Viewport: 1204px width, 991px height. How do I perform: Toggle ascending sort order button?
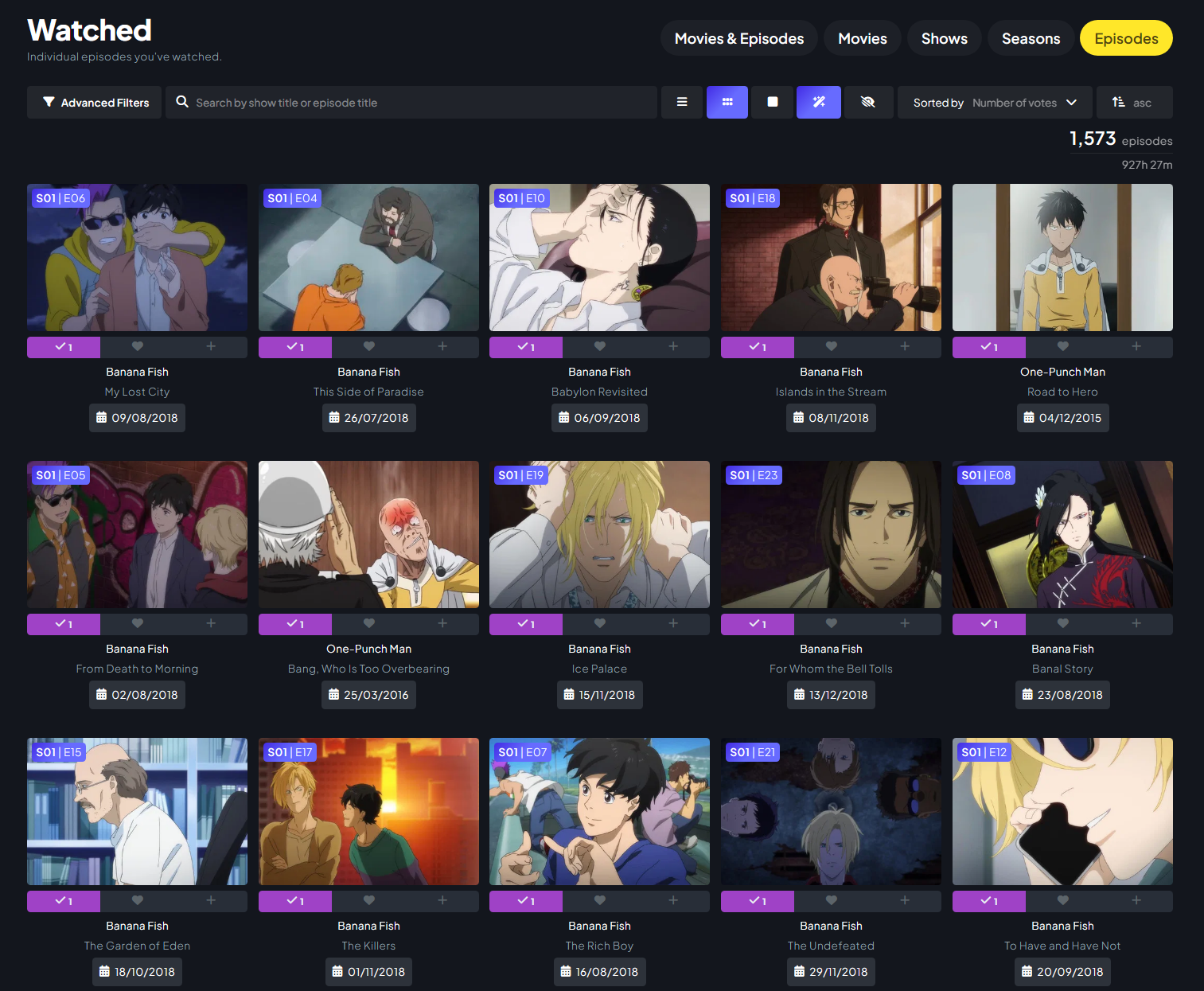point(1134,103)
